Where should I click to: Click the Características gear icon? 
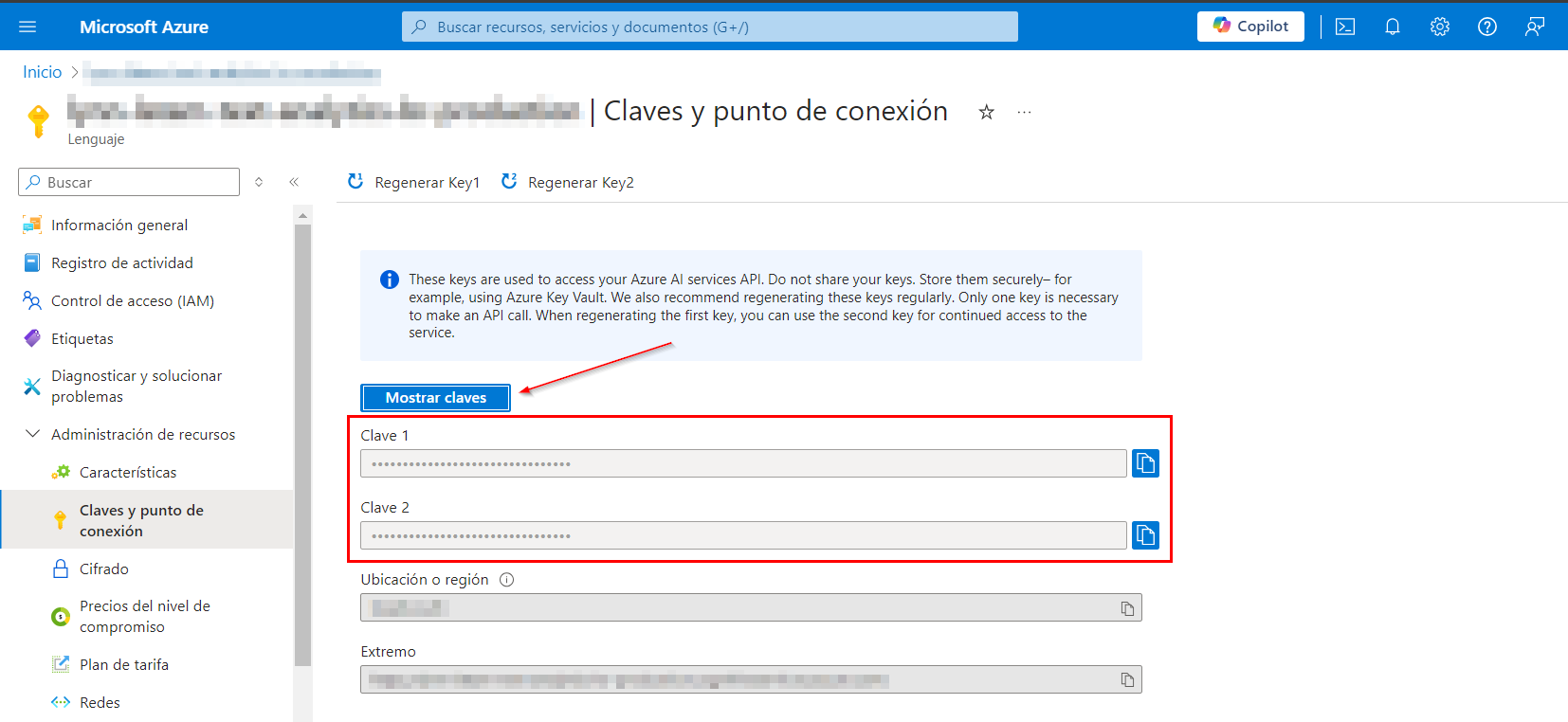coord(61,472)
